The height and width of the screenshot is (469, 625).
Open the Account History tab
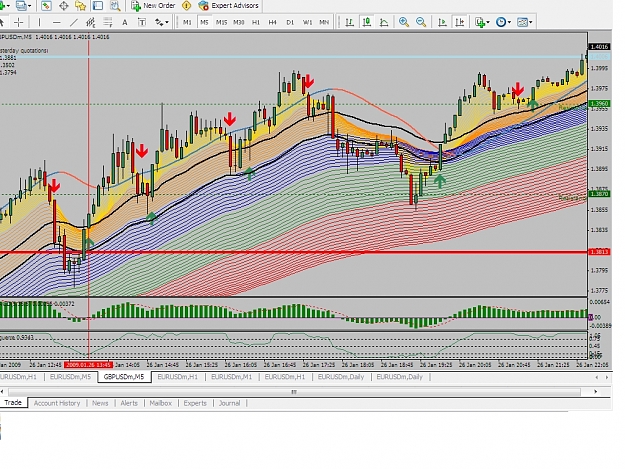coord(57,403)
